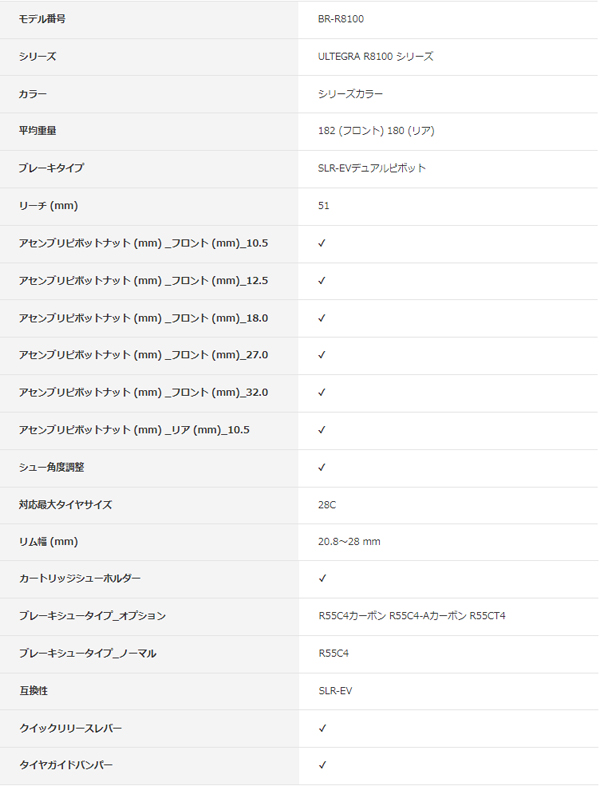Select the SLR-EVデュアルピボット brake type value
This screenshot has width=600, height=786.
coord(372,168)
